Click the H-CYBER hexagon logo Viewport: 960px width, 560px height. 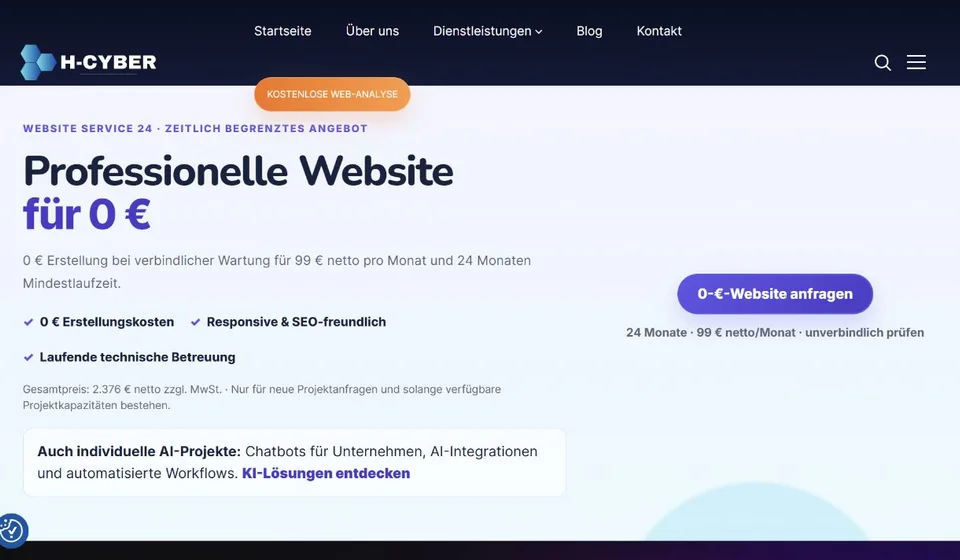point(37,62)
